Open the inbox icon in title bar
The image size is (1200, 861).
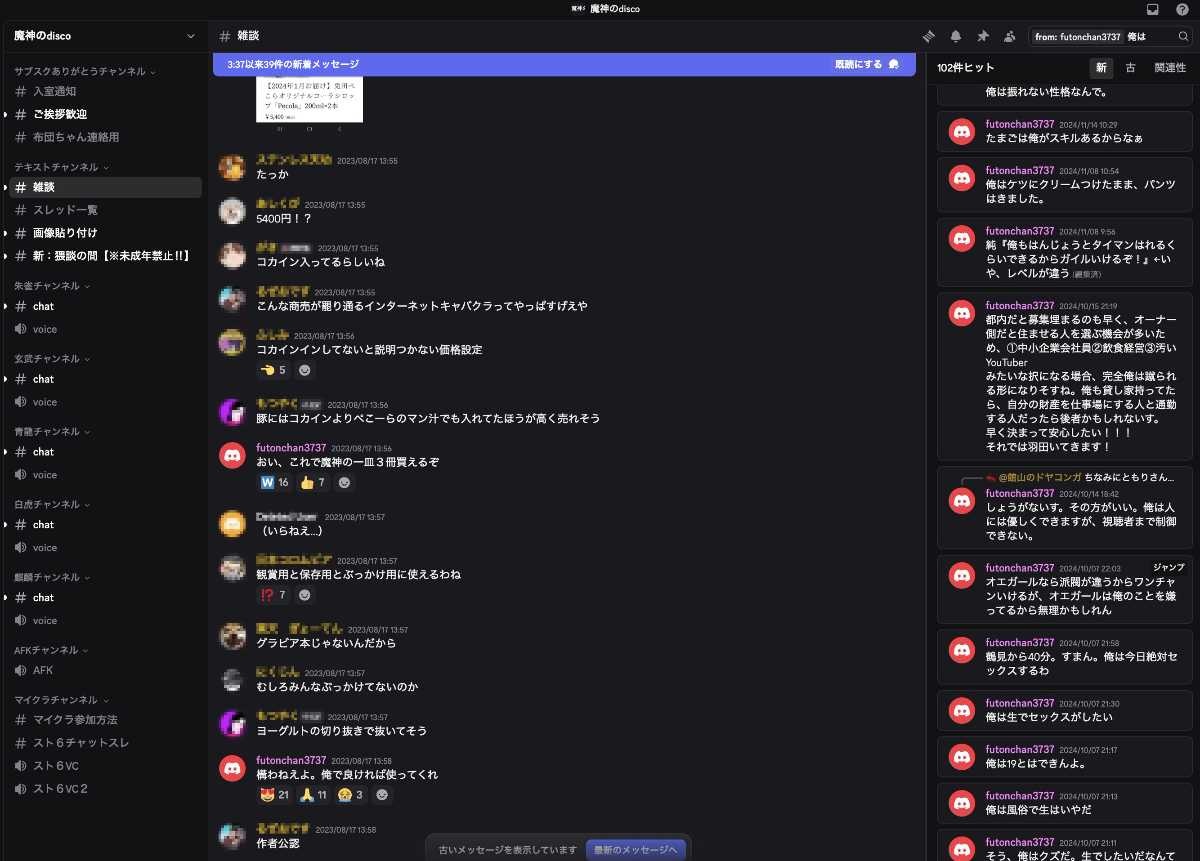(x=1153, y=9)
